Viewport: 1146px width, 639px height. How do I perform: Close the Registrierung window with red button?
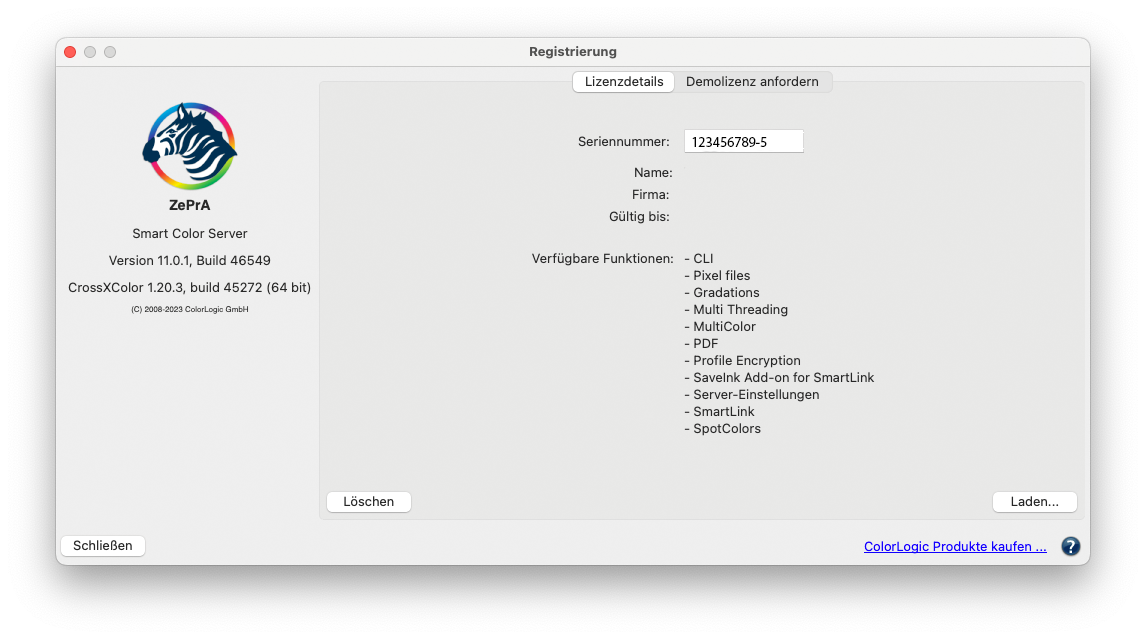click(70, 52)
